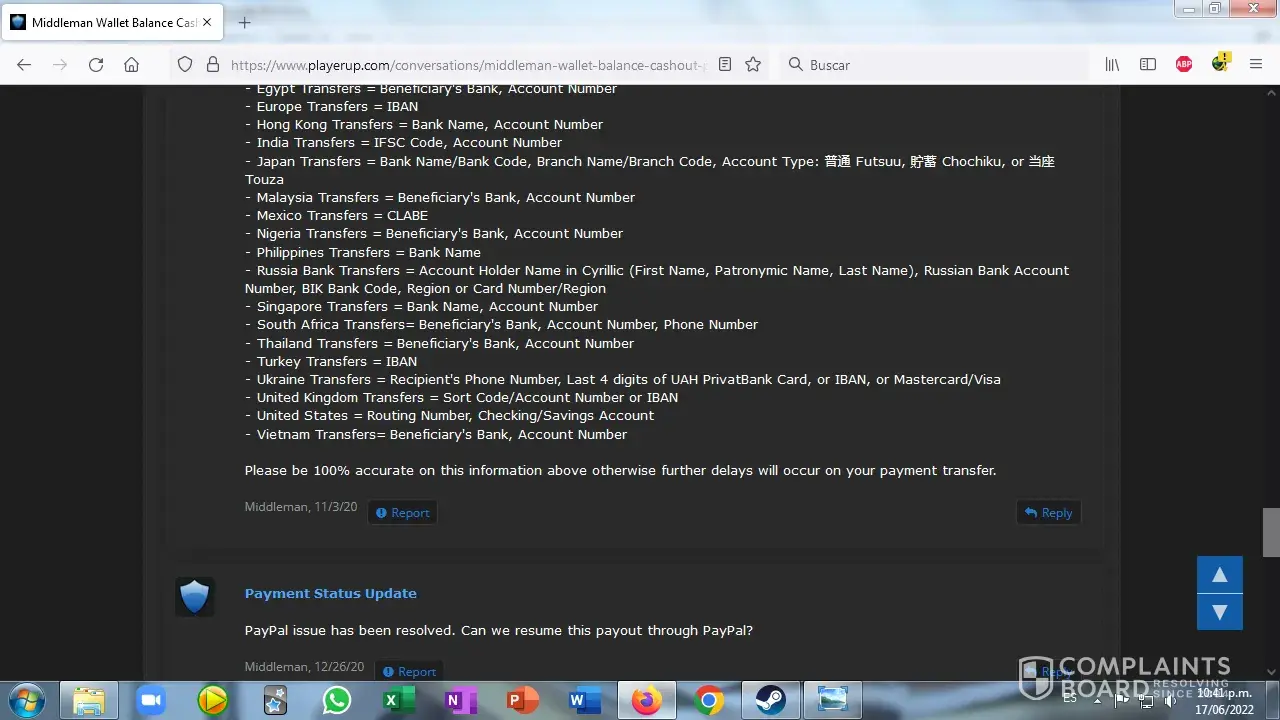The height and width of the screenshot is (720, 1280).
Task: Click in the Buscar search field
Action: (x=940, y=64)
